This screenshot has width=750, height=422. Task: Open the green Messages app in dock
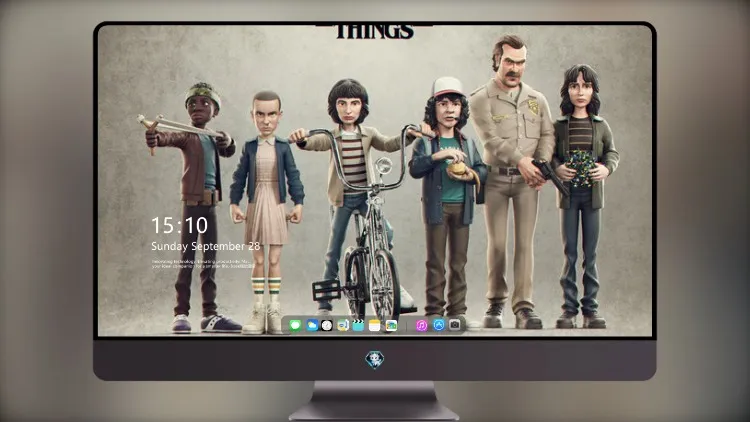pyautogui.click(x=296, y=325)
